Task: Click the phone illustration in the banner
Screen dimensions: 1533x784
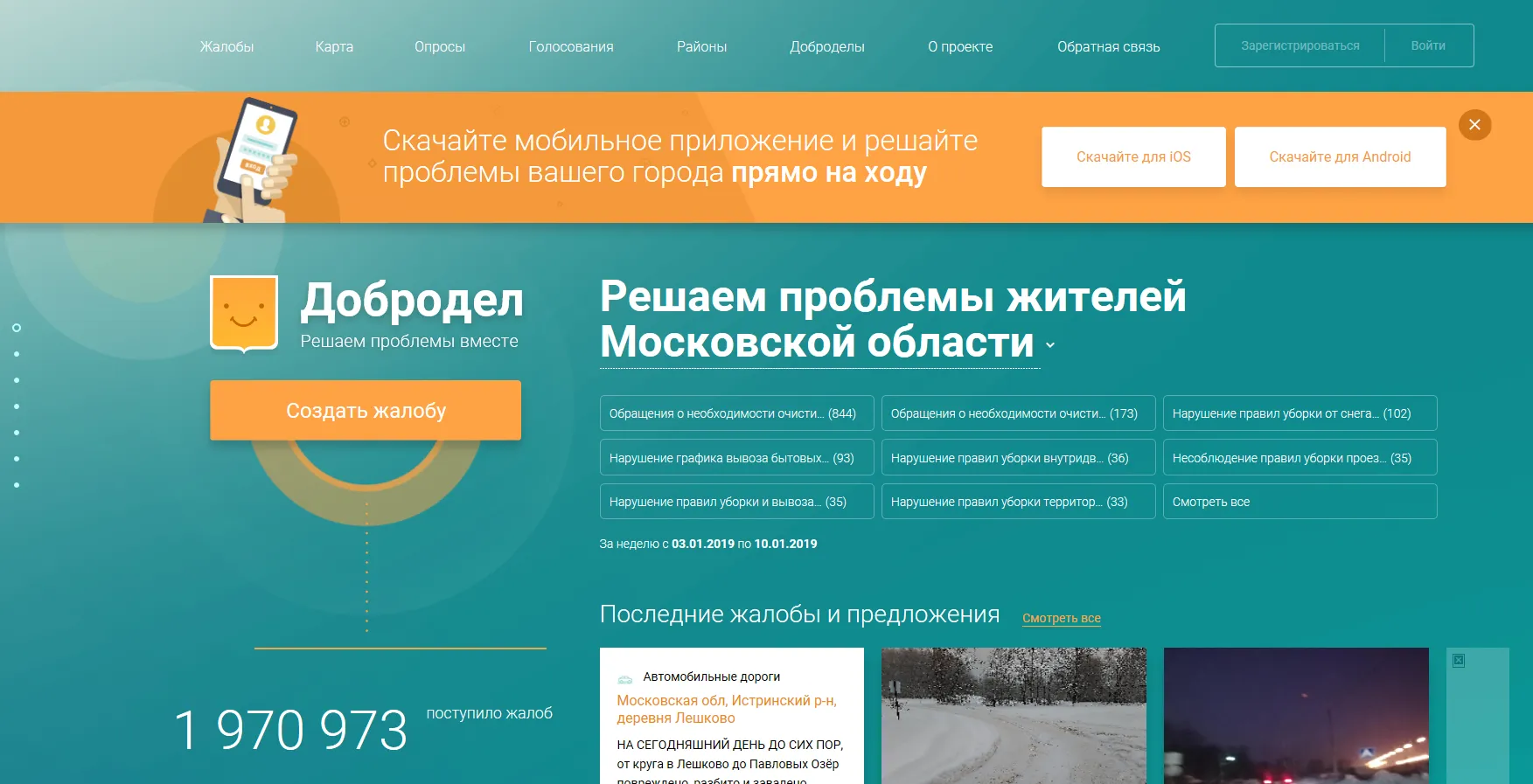Action: point(254,159)
